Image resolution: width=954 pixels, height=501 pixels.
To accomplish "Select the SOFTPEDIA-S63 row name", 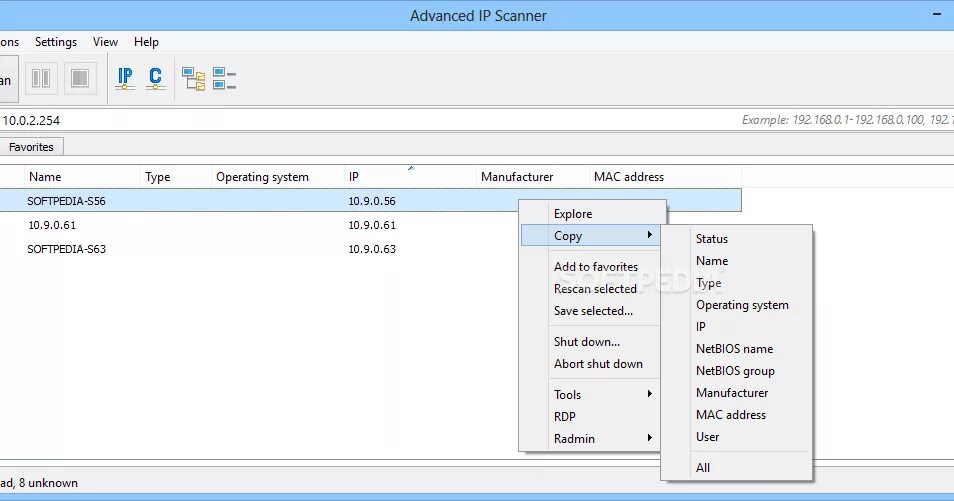I will 66,248.
